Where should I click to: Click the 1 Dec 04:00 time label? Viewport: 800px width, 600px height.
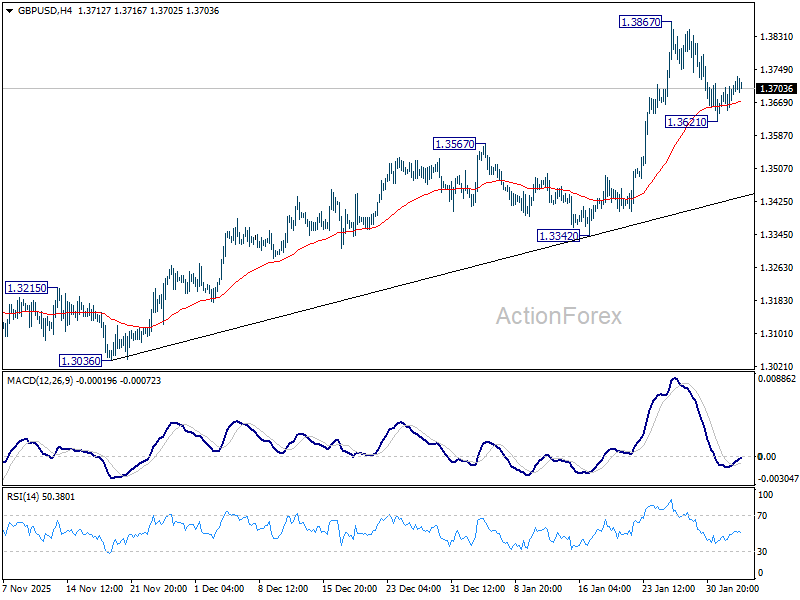[220, 588]
